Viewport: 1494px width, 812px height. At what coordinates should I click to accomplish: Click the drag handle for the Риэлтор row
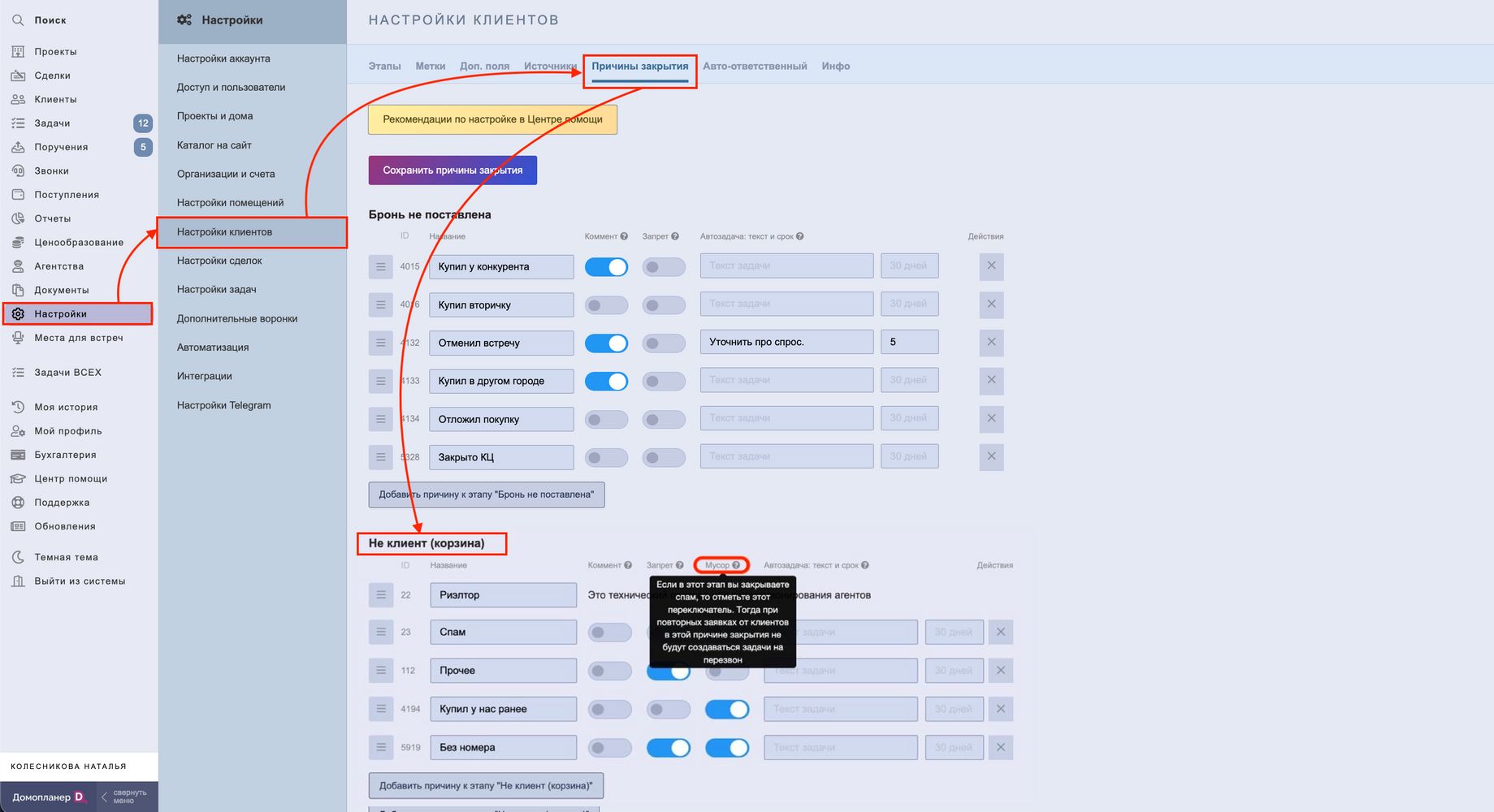(x=380, y=595)
